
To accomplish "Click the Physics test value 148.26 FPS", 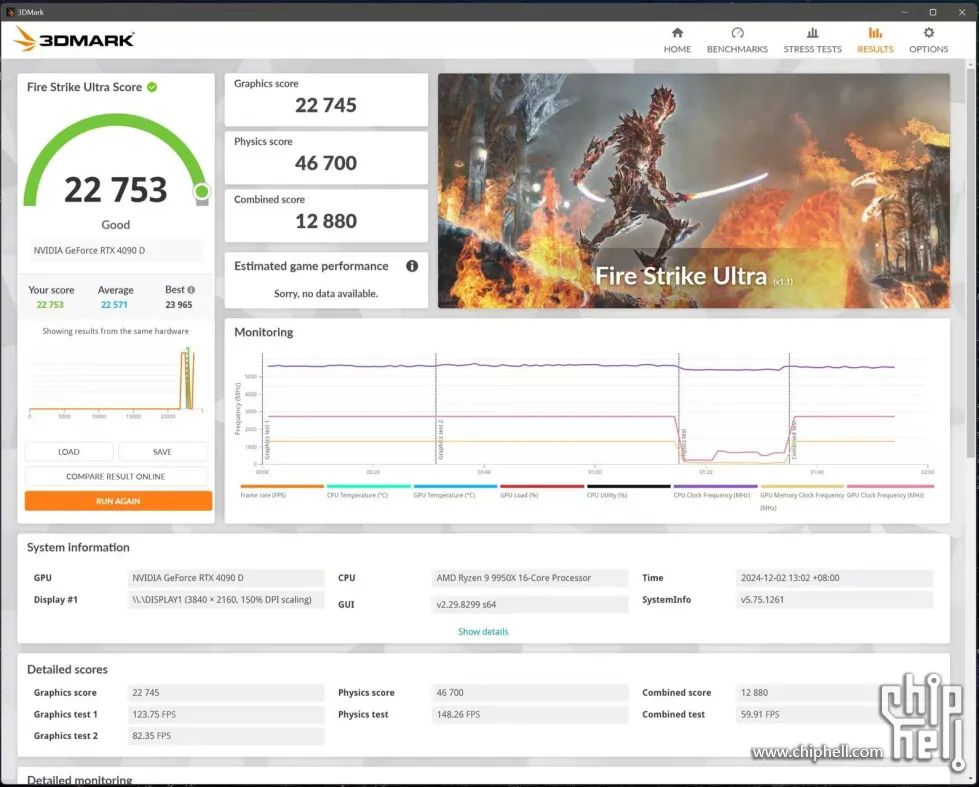I will point(529,714).
